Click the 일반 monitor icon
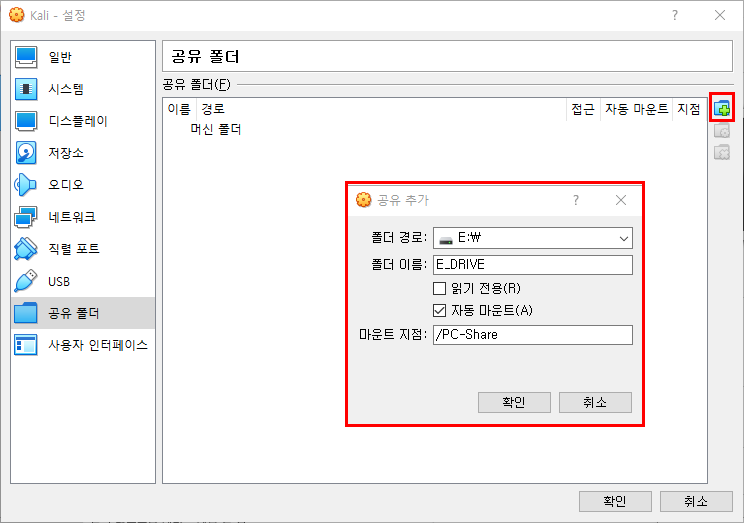The height and width of the screenshot is (523, 744). (x=26, y=57)
